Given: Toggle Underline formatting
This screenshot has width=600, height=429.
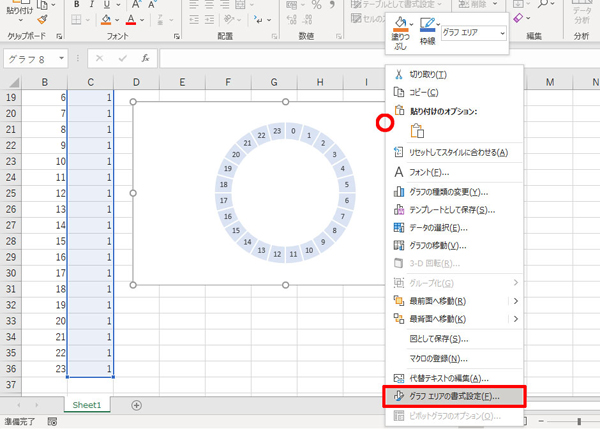Looking at the screenshot, I should point(107,5).
